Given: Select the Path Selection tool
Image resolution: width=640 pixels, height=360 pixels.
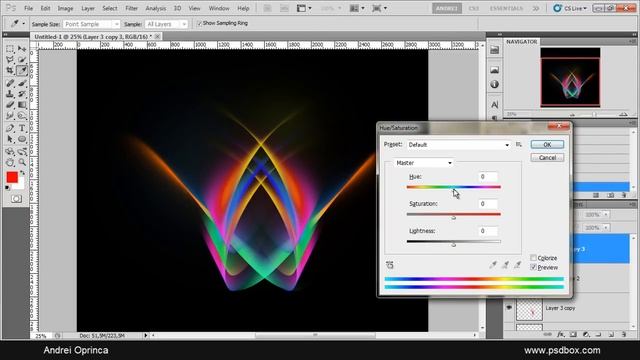Looking at the screenshot, I should pyautogui.click(x=10, y=139).
